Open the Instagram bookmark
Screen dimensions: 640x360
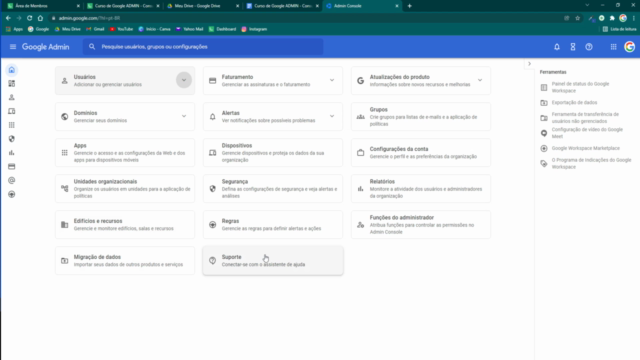coord(254,29)
